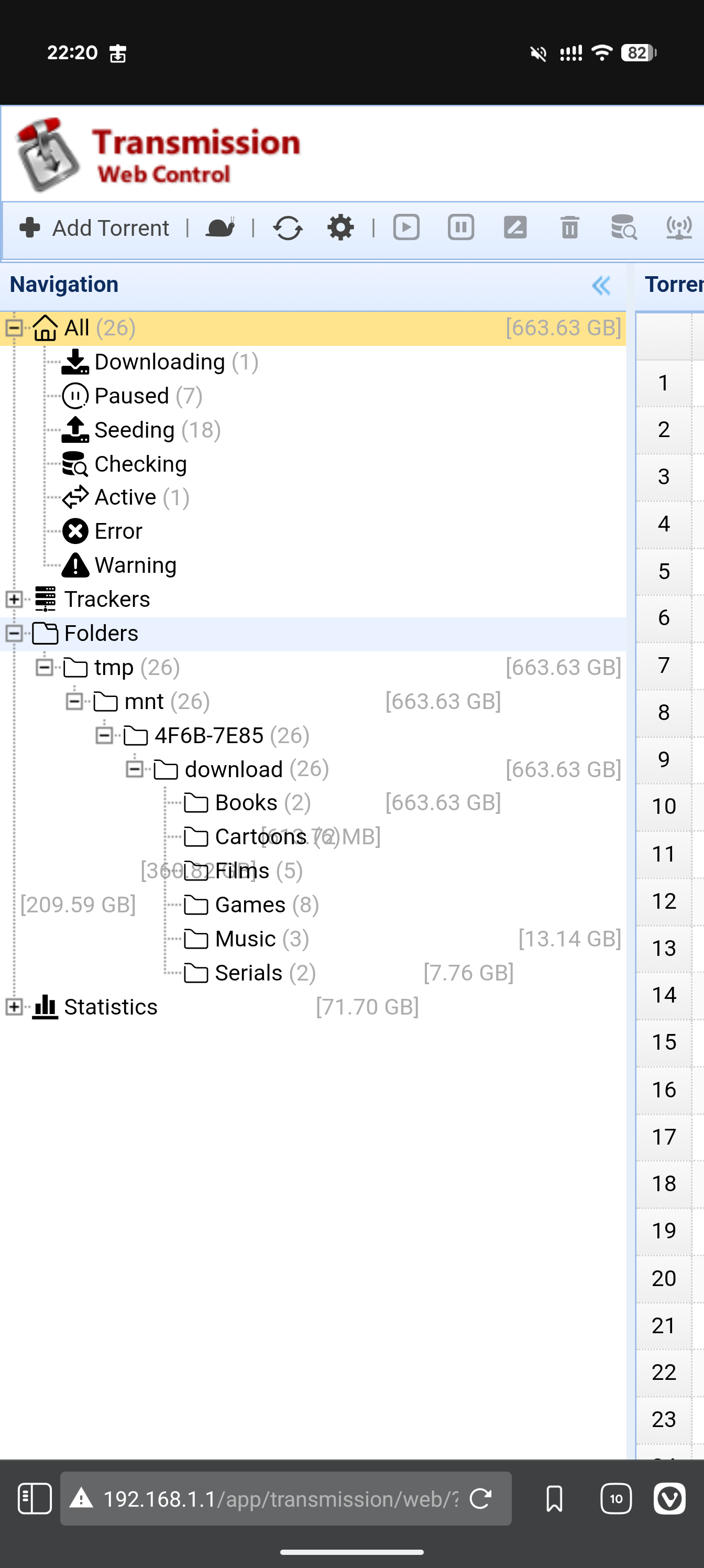Screen dimensions: 704x1568
Task: Start selected torrent with play icon
Action: click(406, 227)
